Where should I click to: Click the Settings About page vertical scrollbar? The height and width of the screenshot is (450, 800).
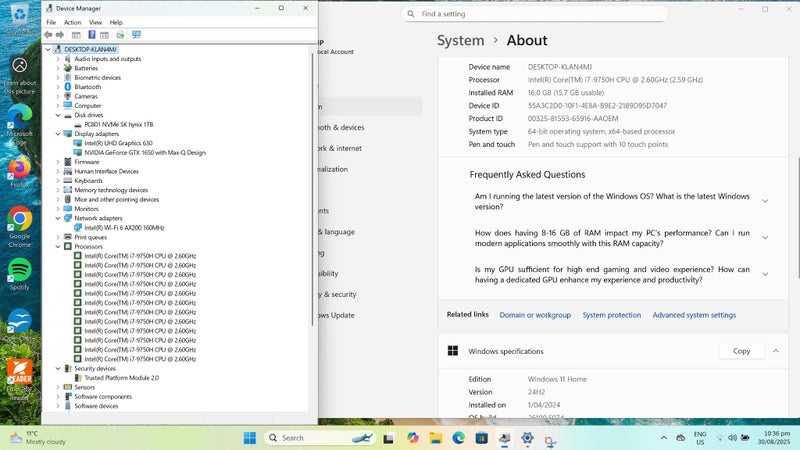(798, 218)
